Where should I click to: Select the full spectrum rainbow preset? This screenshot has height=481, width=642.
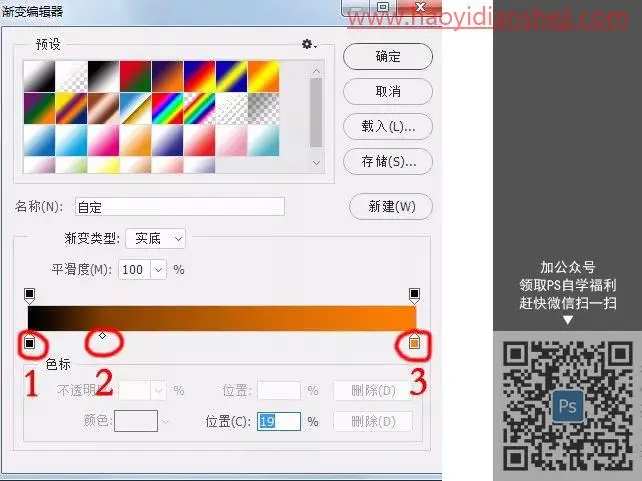167,108
